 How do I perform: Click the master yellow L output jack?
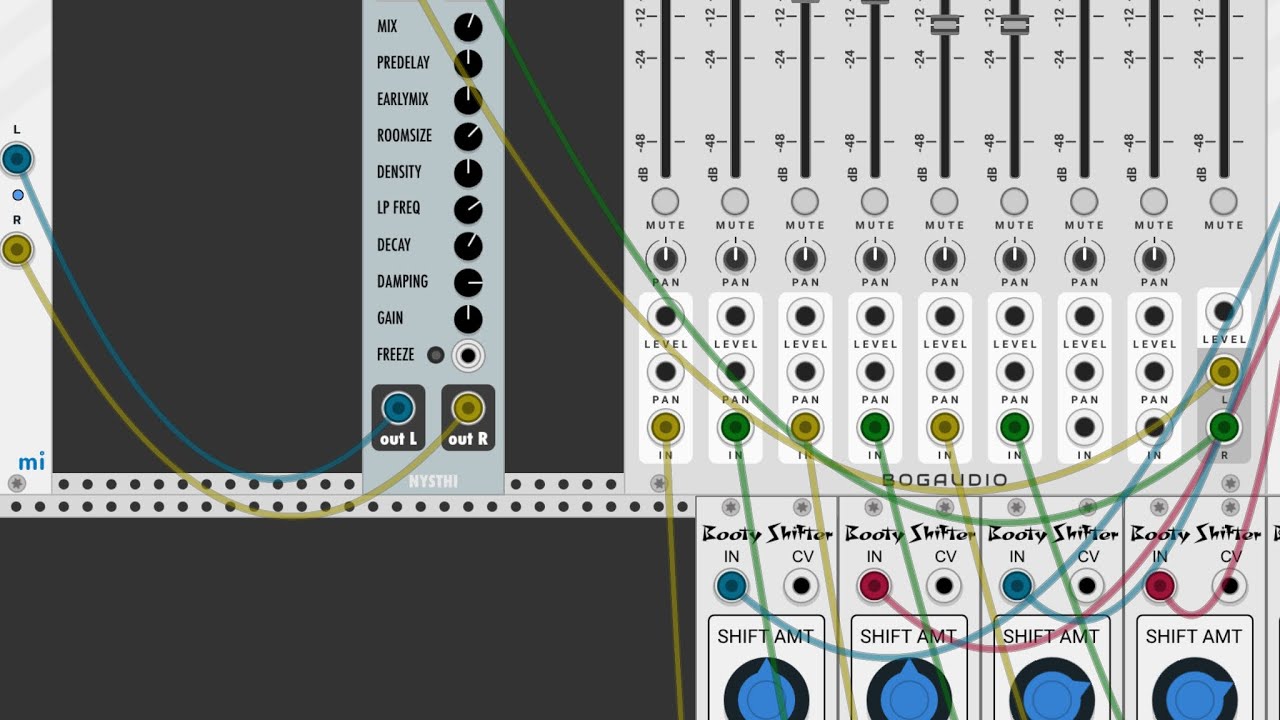point(1224,373)
